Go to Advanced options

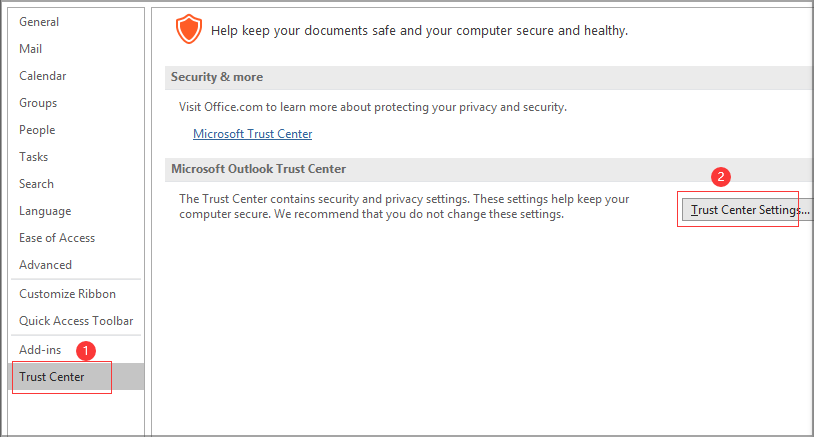[x=46, y=265]
